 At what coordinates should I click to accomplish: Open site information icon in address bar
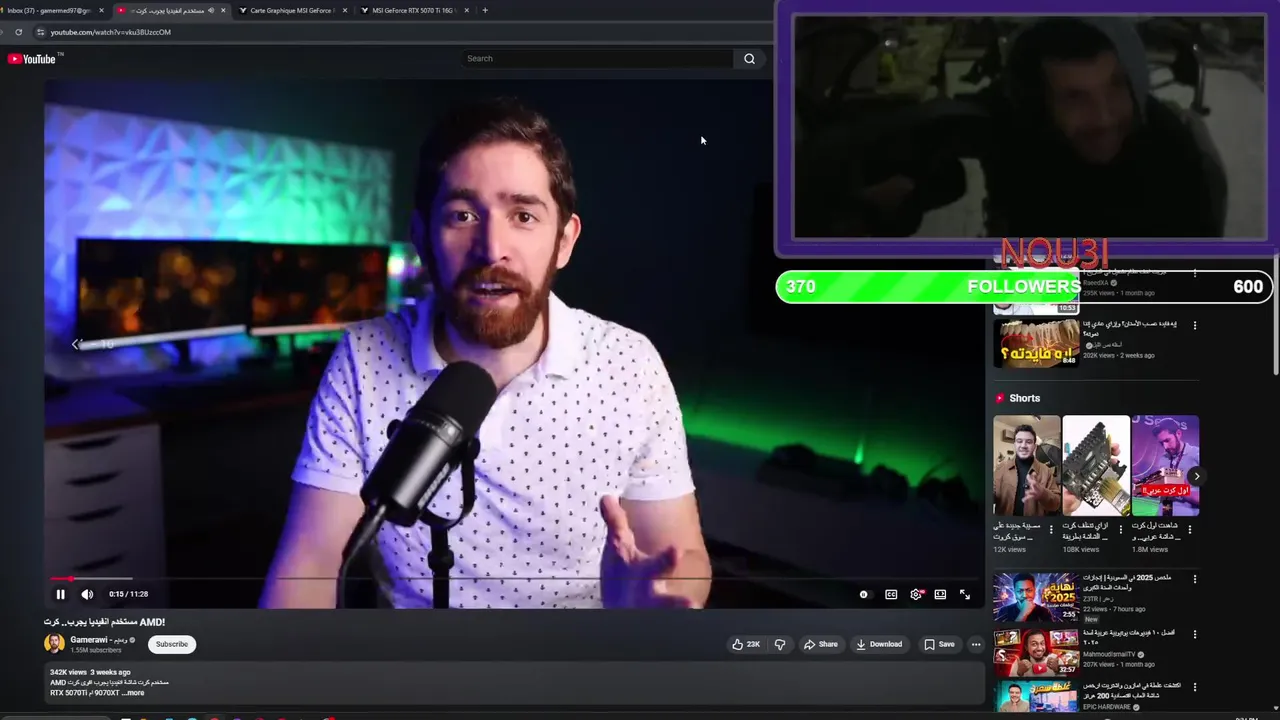(40, 32)
